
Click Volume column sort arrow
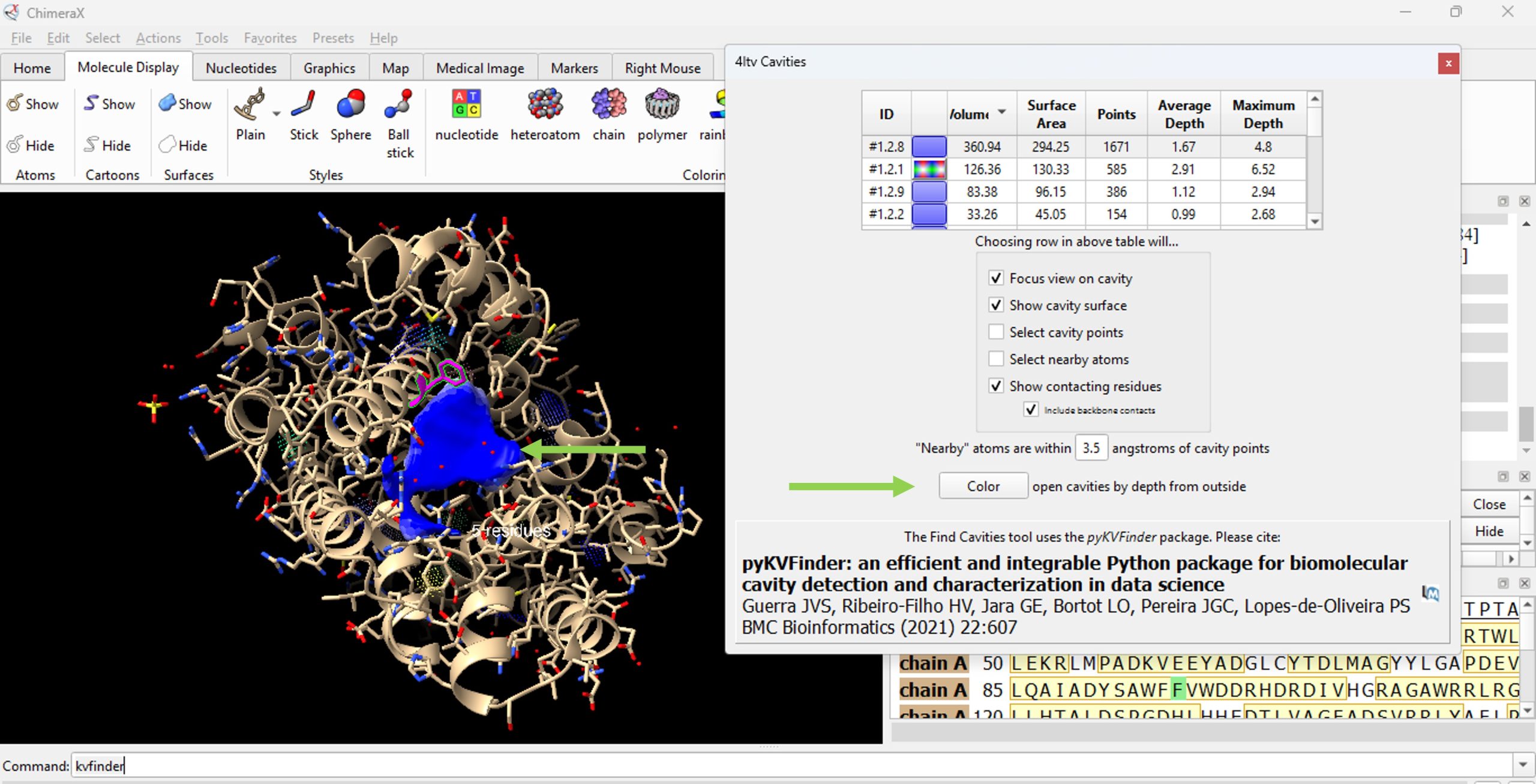(x=1002, y=112)
